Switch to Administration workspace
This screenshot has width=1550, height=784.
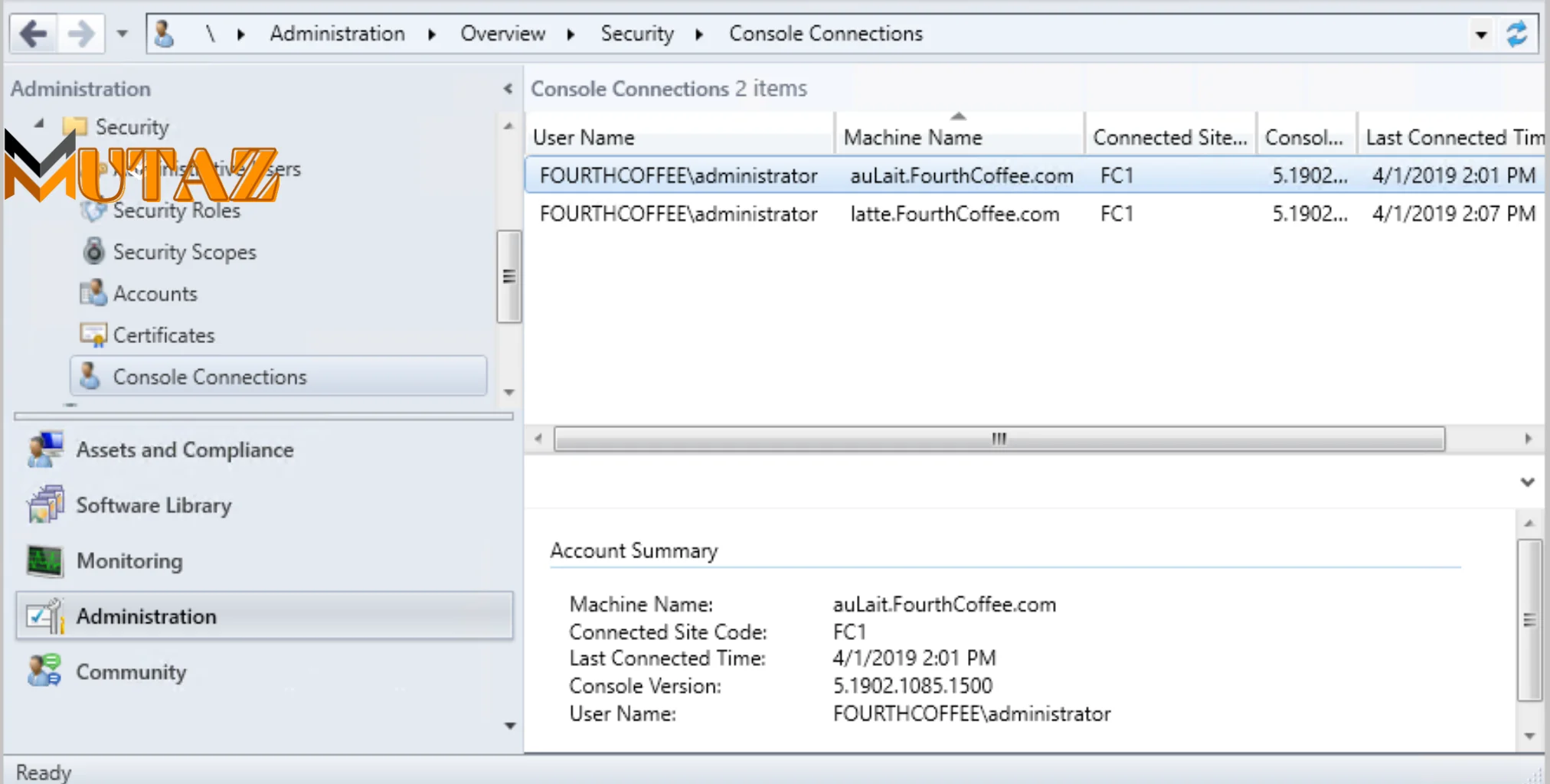tap(264, 616)
